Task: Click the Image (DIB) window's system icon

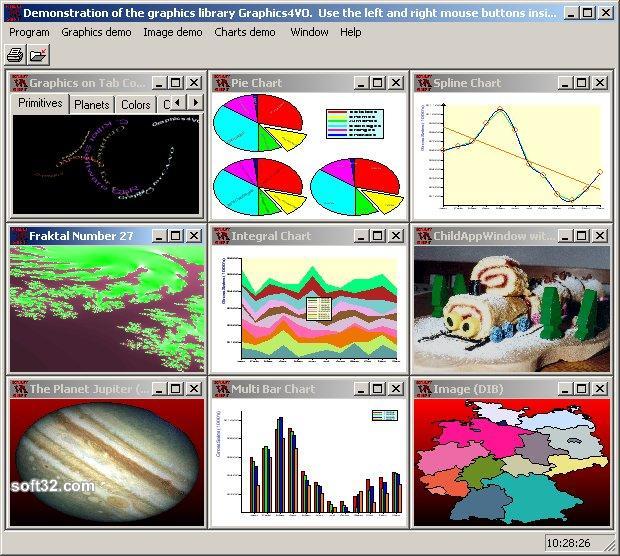Action: tap(423, 389)
